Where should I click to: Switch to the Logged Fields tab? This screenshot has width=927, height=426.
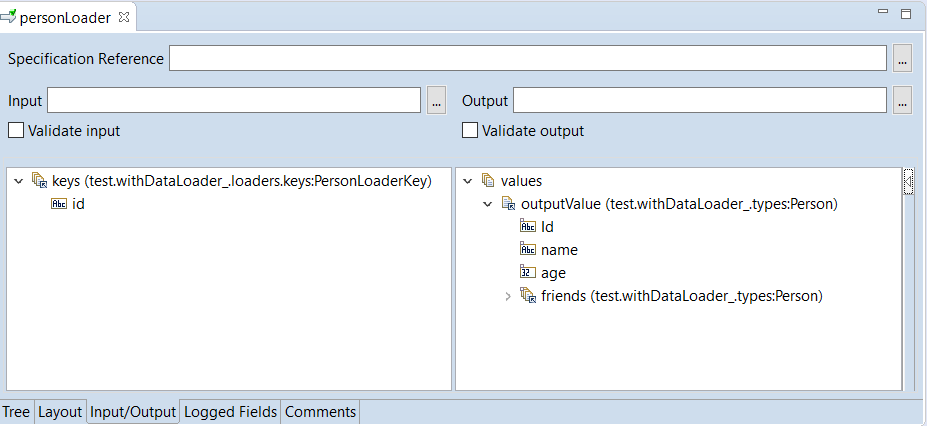(230, 412)
